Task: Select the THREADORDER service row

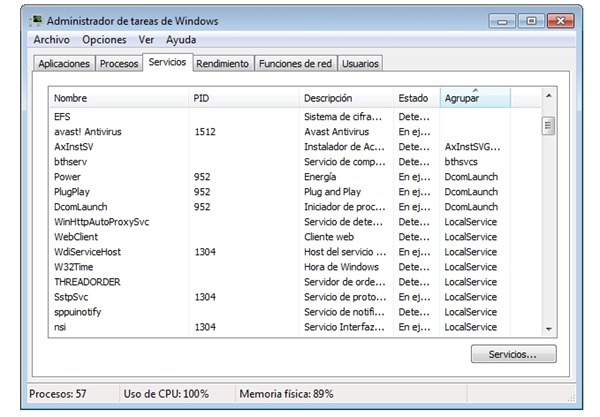Action: [x=295, y=282]
